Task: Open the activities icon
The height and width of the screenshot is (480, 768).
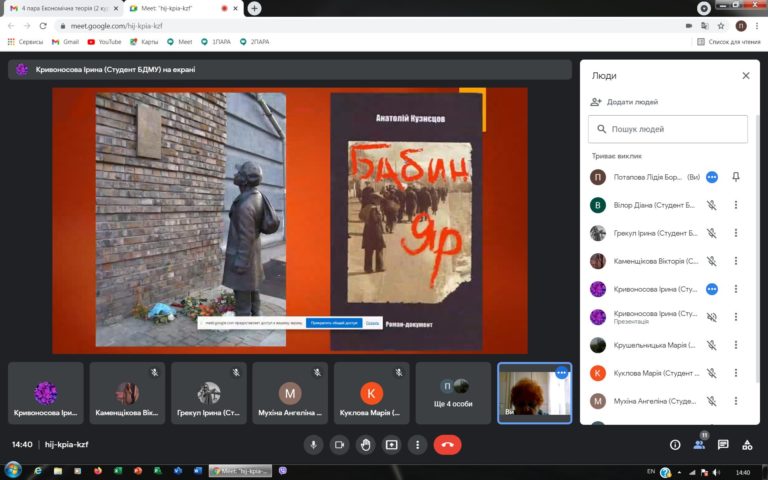Action: tap(747, 445)
